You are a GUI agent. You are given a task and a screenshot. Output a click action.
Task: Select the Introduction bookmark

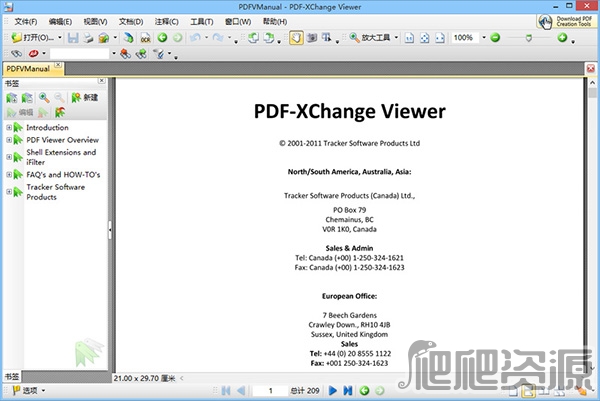click(47, 127)
